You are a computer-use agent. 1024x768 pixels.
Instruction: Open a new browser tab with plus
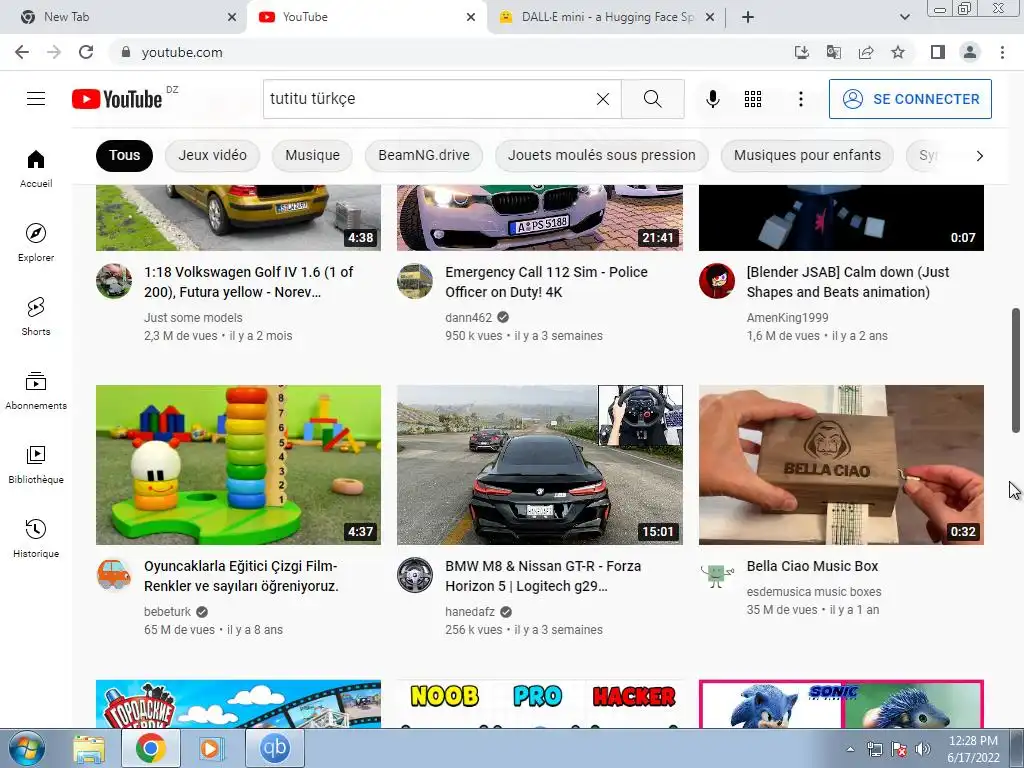(748, 17)
